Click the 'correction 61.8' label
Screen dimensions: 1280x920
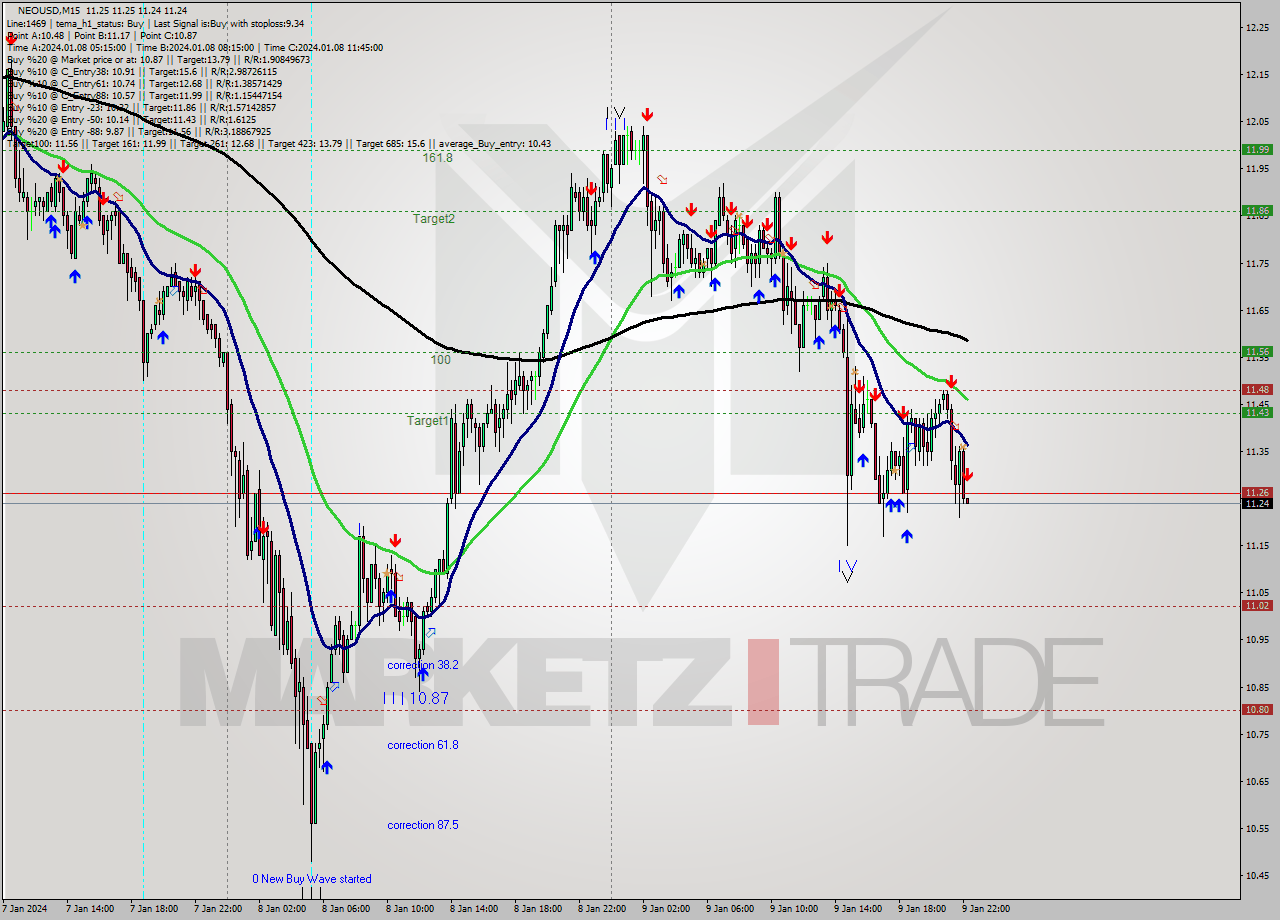(423, 745)
